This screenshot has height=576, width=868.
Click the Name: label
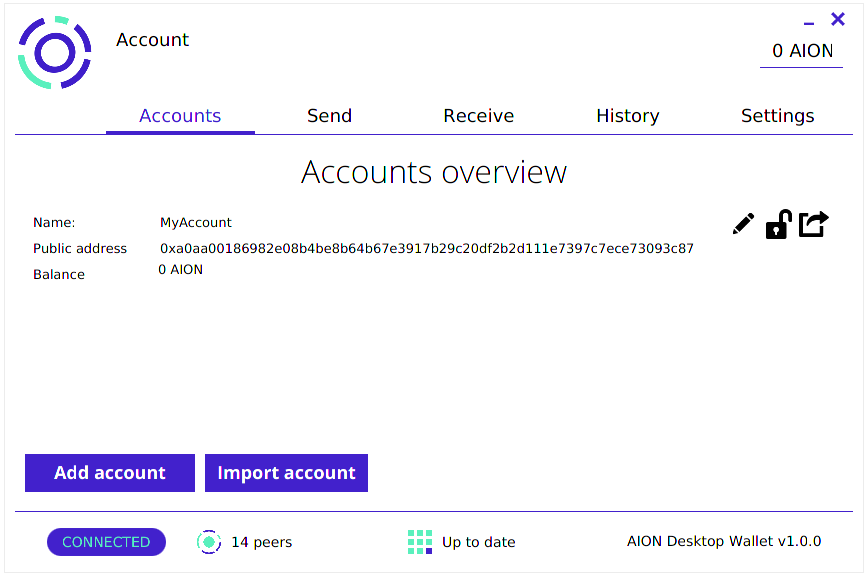pos(54,222)
